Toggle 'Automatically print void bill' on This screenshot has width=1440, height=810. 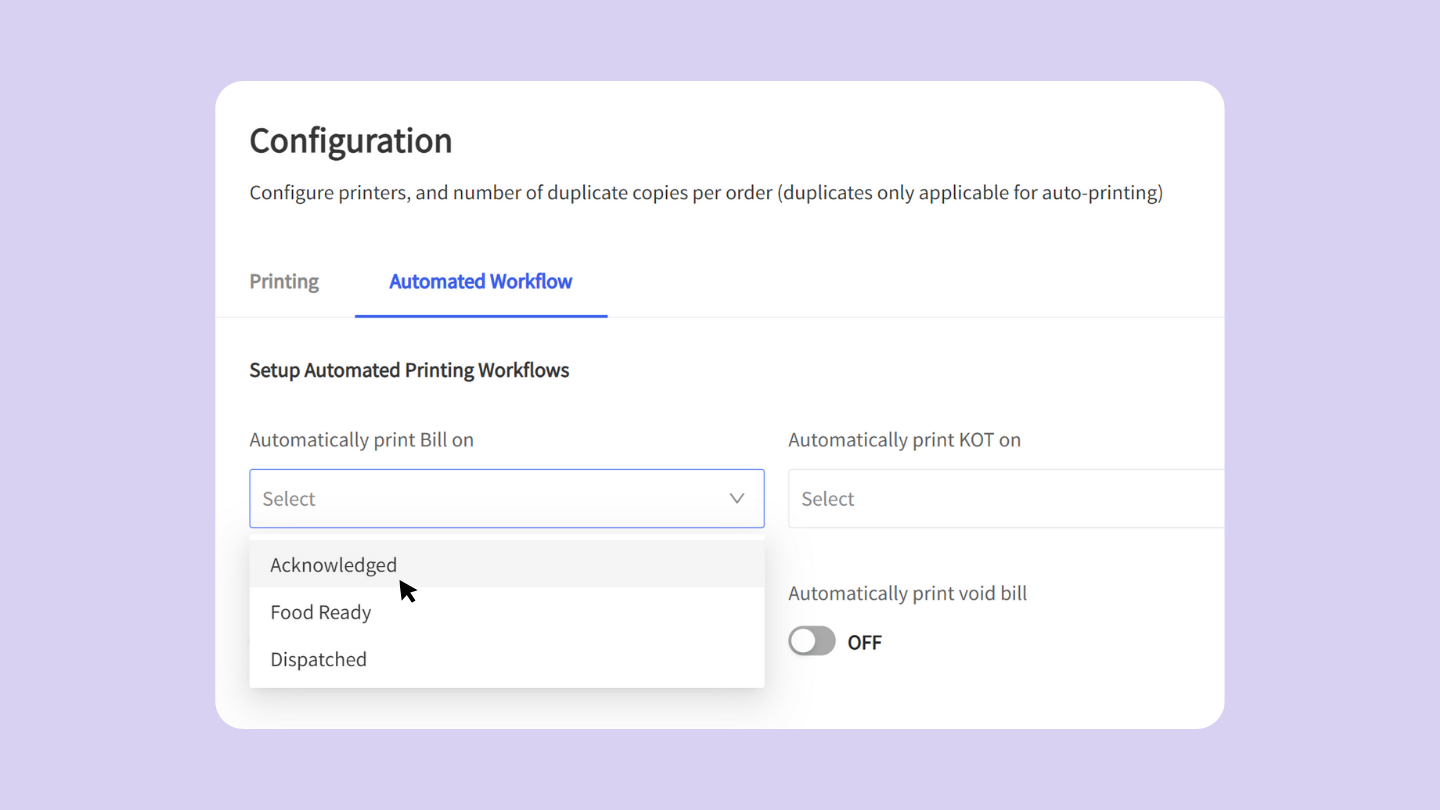(811, 641)
